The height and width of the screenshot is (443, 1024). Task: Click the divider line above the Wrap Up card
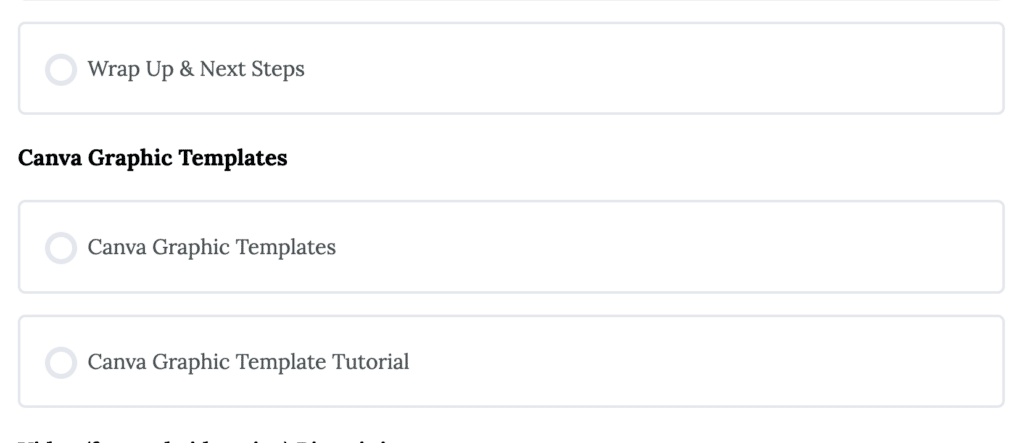511,1
